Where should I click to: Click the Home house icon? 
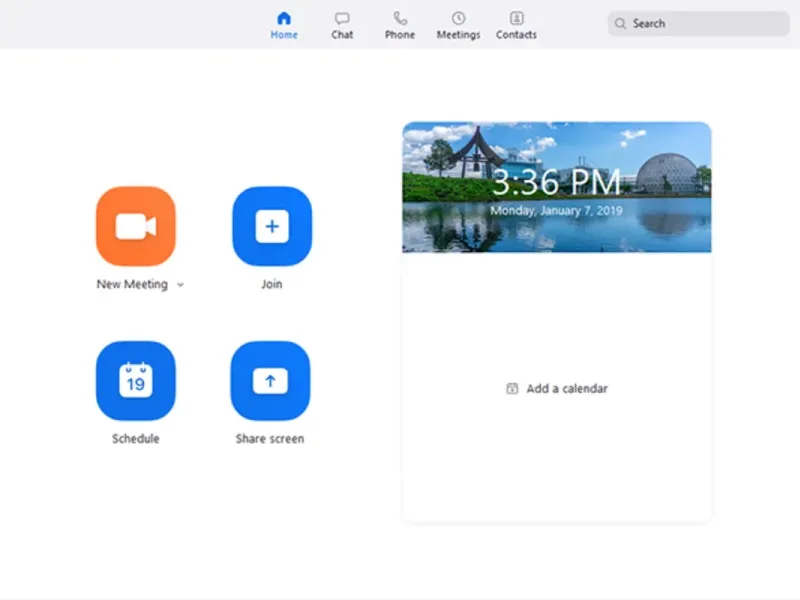pos(284,18)
